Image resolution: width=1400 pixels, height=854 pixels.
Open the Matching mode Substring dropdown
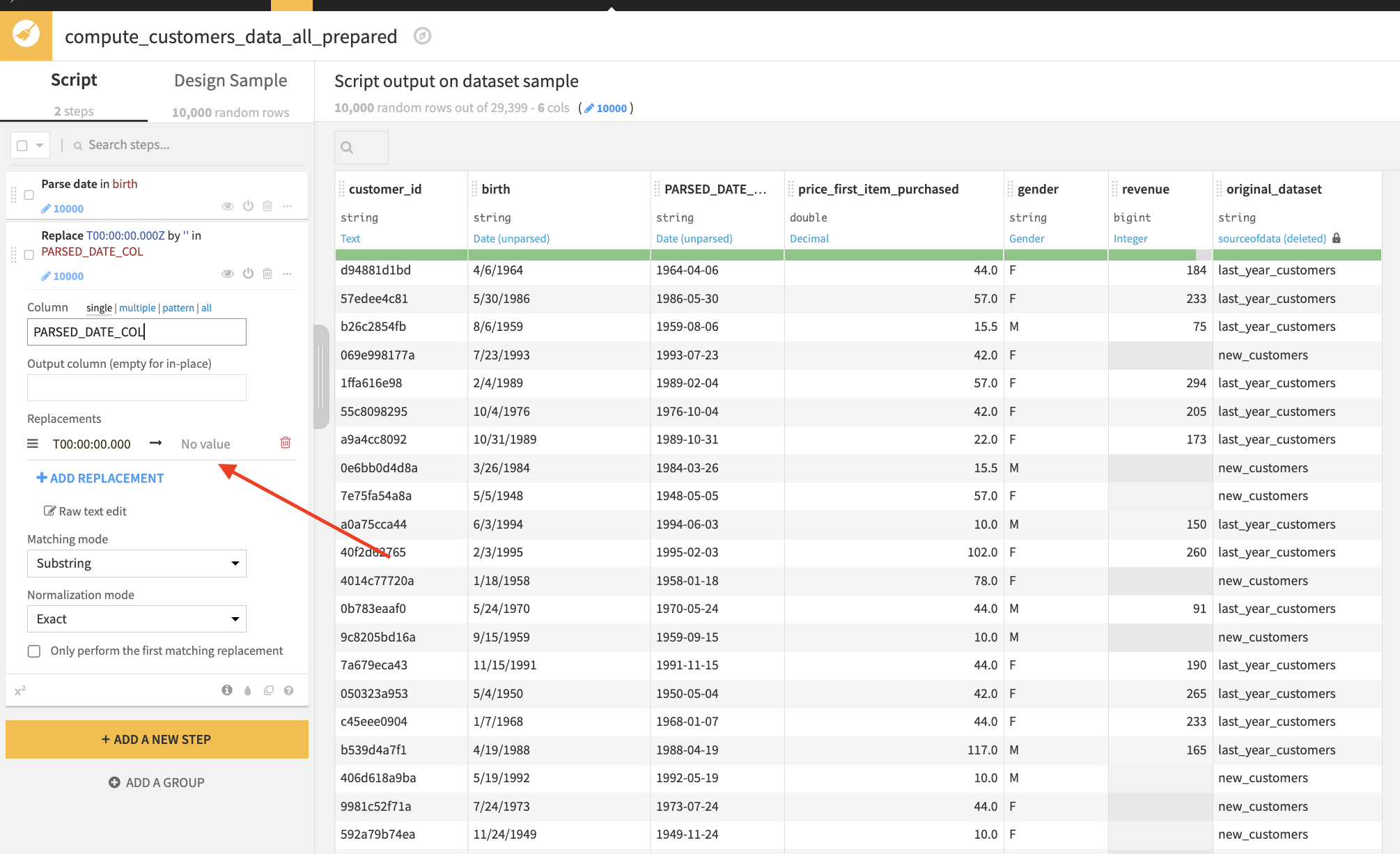coord(137,564)
